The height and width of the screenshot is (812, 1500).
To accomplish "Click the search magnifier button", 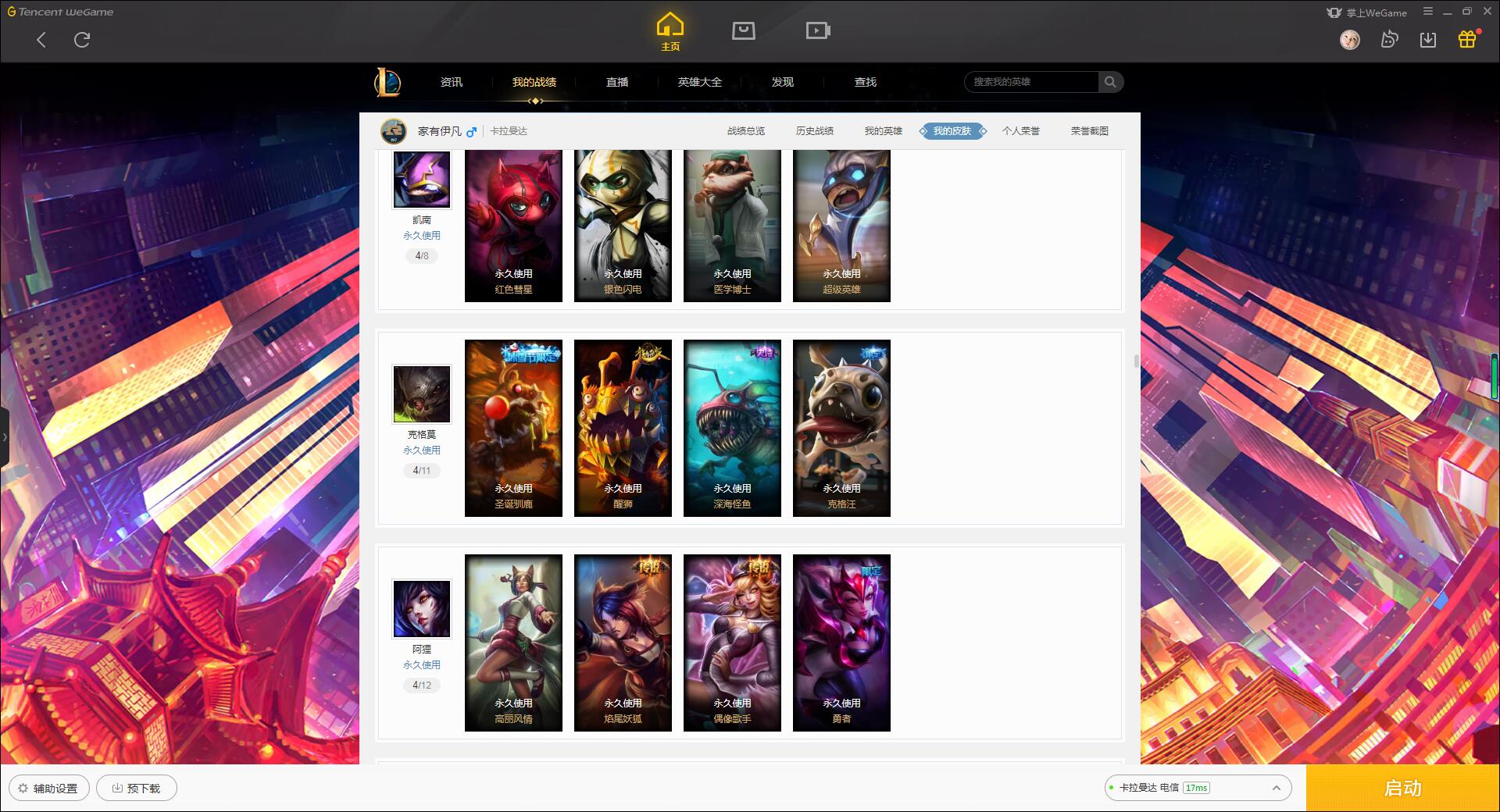I will tap(1110, 82).
